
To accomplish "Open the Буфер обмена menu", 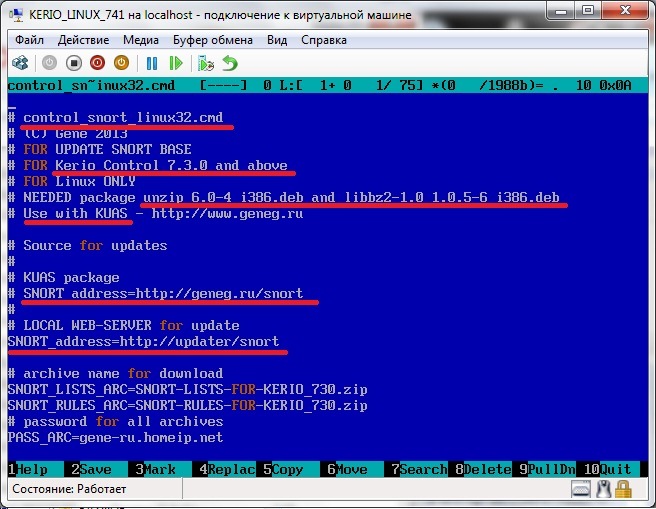I will 214,40.
